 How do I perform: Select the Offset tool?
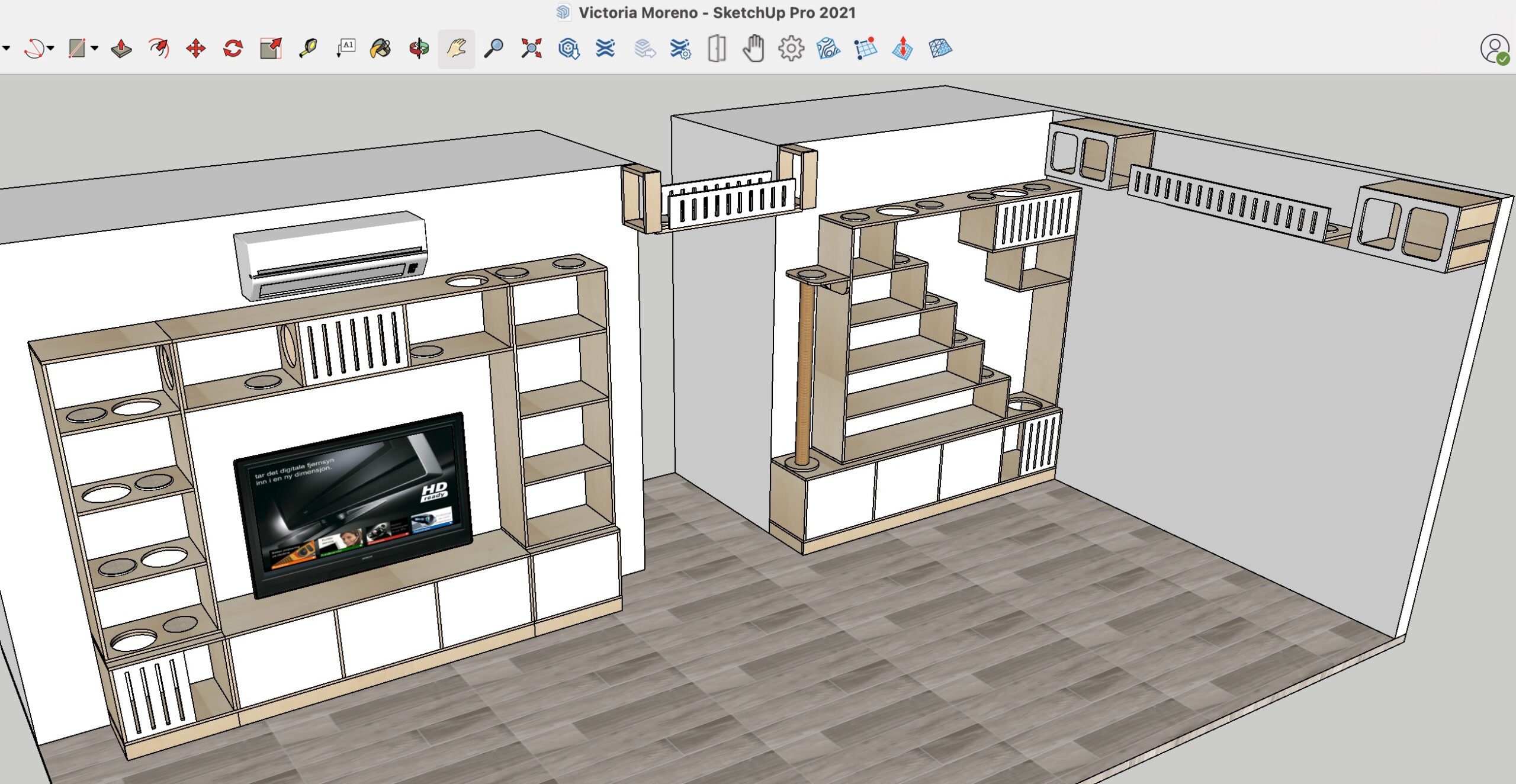point(159,49)
